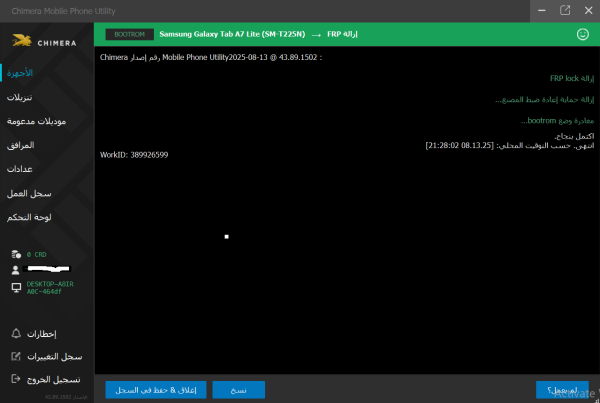
Task: Click تسجيل الخروج to log out
Action: pos(54,380)
